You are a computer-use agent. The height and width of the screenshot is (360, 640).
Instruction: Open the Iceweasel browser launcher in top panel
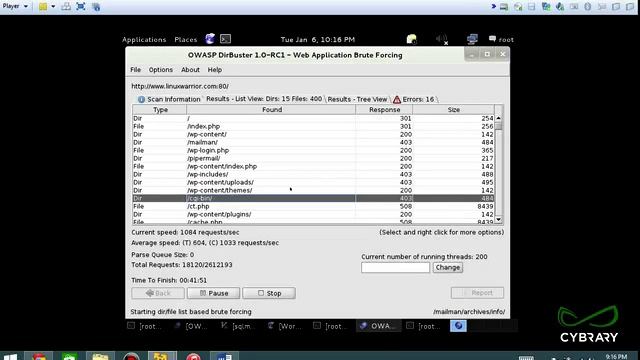click(x=210, y=39)
